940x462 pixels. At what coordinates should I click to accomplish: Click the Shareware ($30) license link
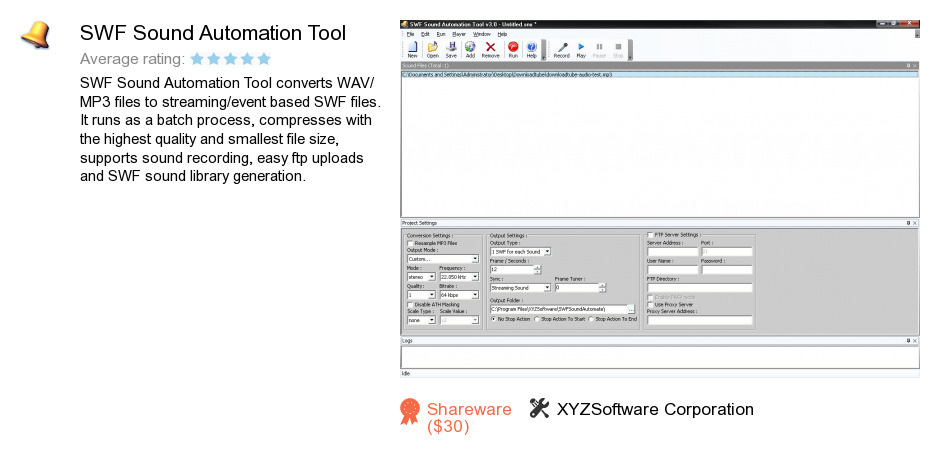click(469, 418)
